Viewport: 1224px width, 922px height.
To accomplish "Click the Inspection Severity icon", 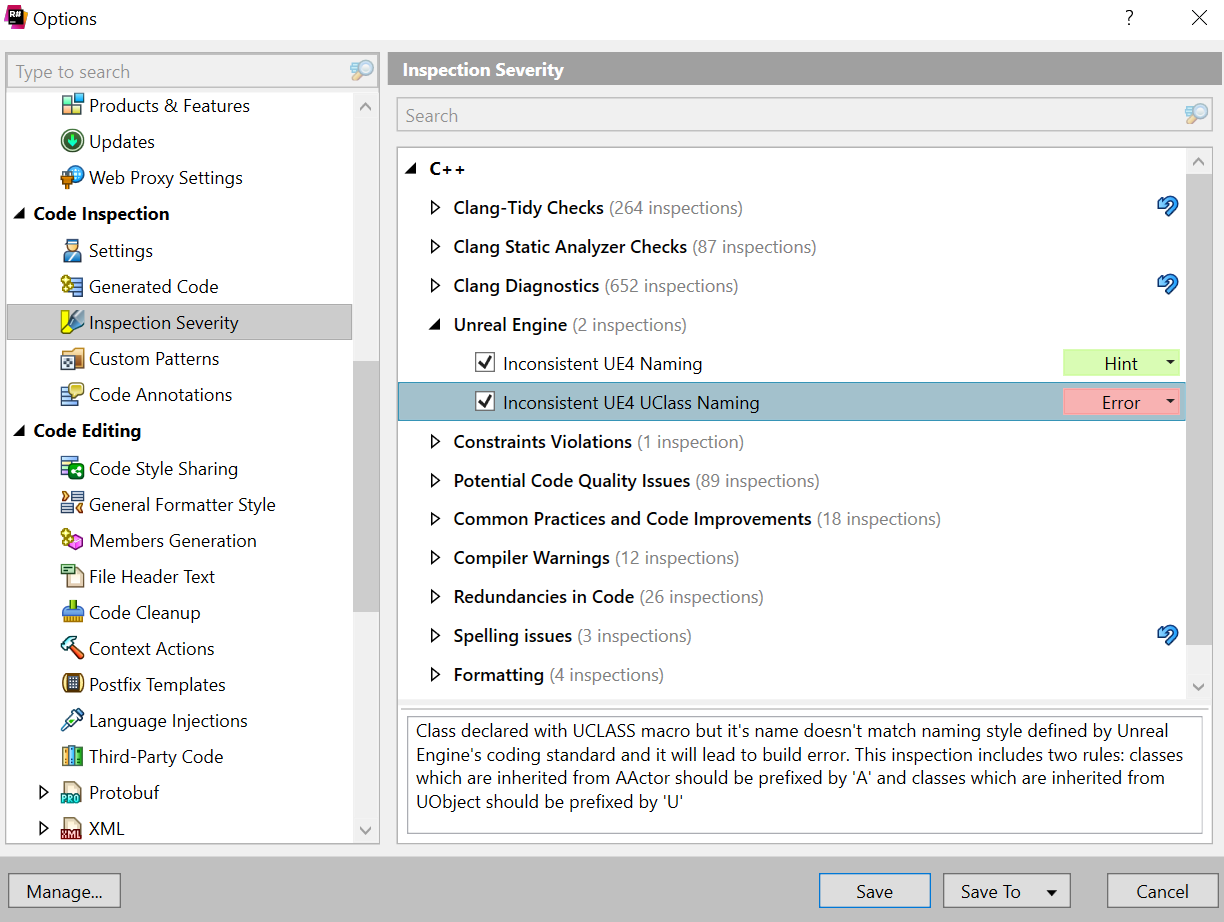I will pyautogui.click(x=72, y=322).
